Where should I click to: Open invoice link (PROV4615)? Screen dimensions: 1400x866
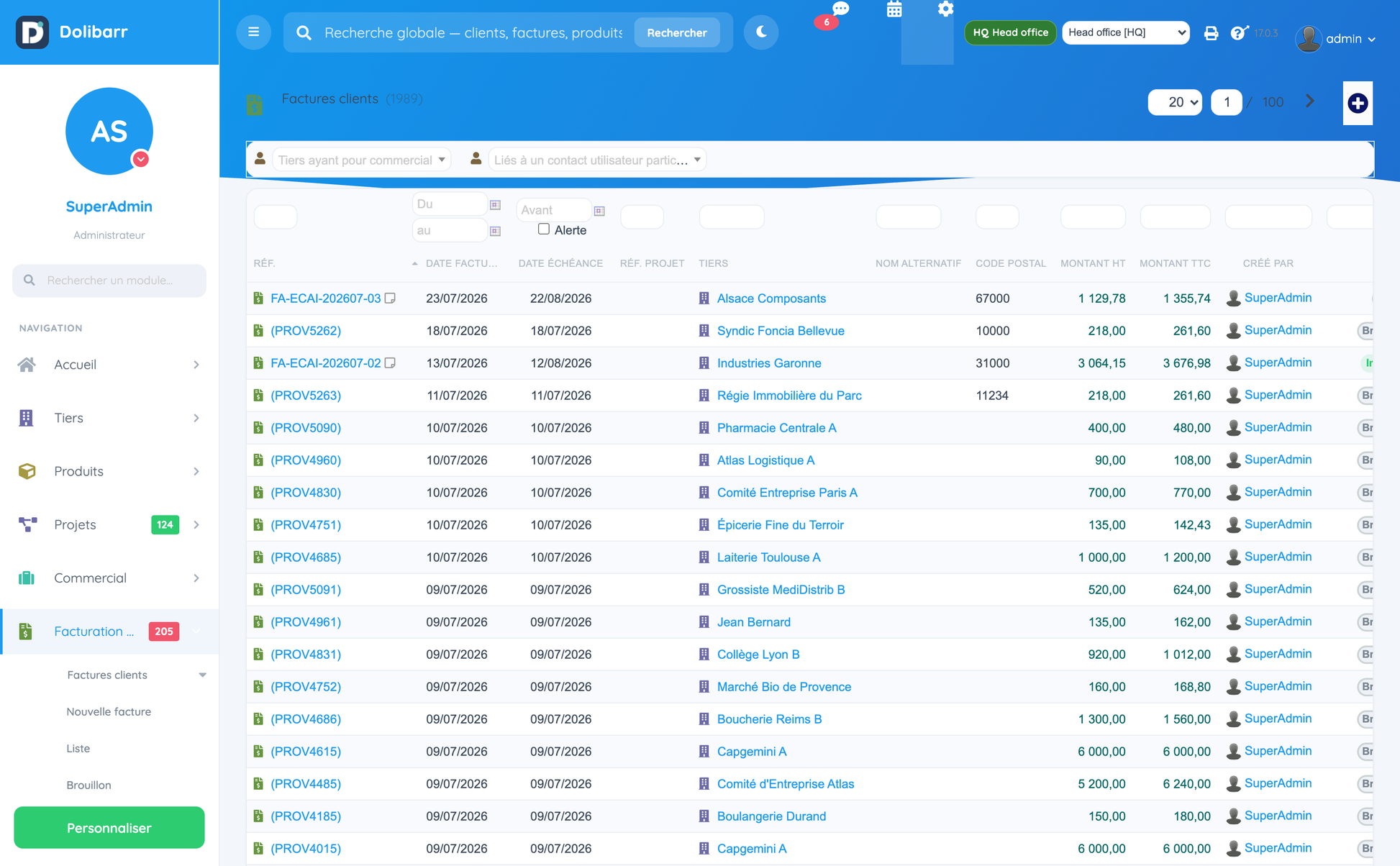[306, 752]
